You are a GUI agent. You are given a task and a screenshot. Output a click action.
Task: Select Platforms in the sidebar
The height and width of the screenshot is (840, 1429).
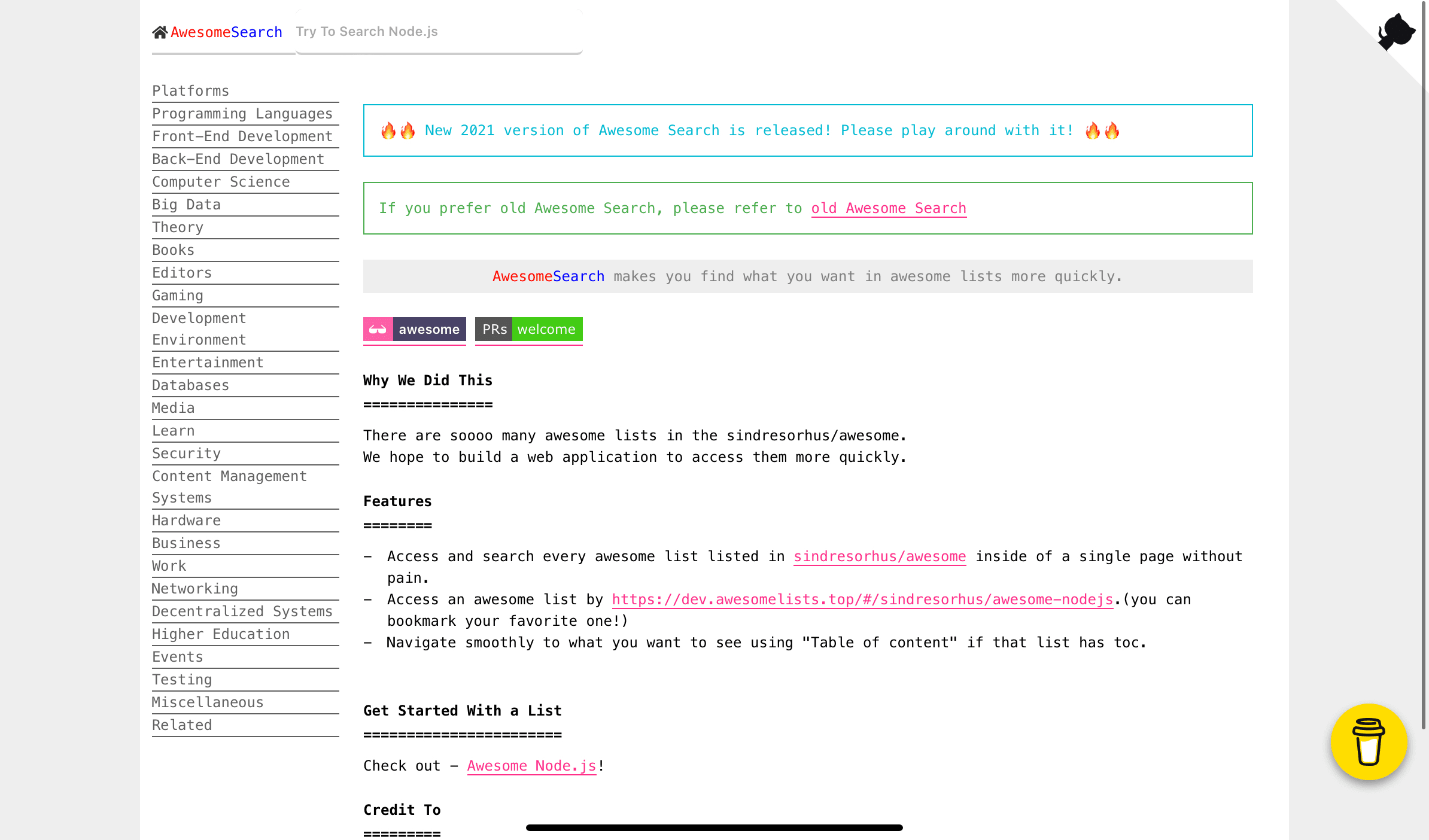click(245, 91)
